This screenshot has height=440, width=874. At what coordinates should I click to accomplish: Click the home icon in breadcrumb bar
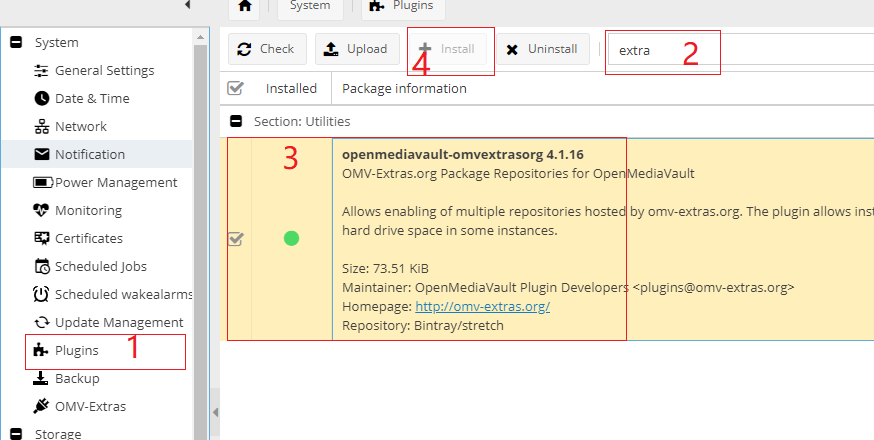(x=245, y=6)
